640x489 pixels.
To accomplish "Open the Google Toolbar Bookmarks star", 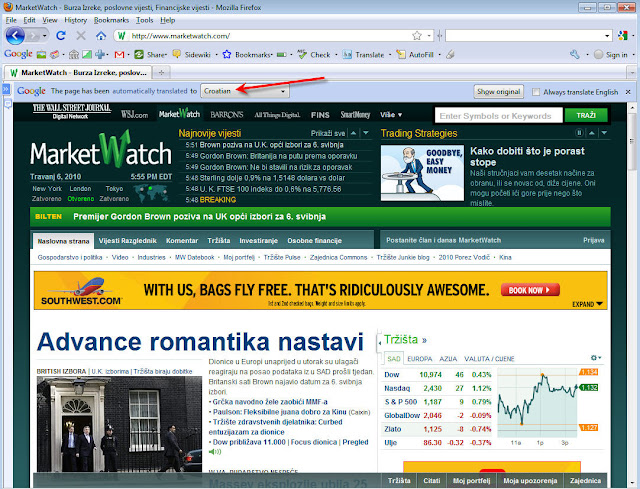I will (x=247, y=54).
